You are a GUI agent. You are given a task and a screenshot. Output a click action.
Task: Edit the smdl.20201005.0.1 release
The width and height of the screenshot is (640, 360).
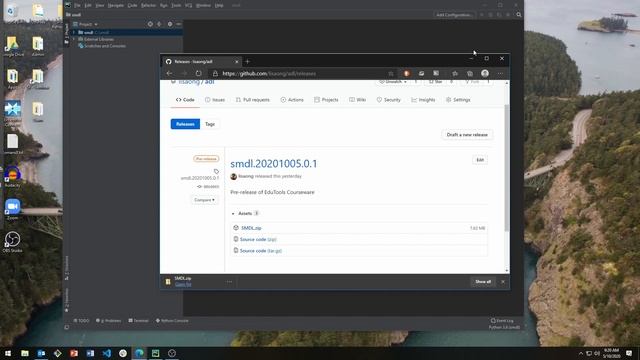[x=480, y=160]
